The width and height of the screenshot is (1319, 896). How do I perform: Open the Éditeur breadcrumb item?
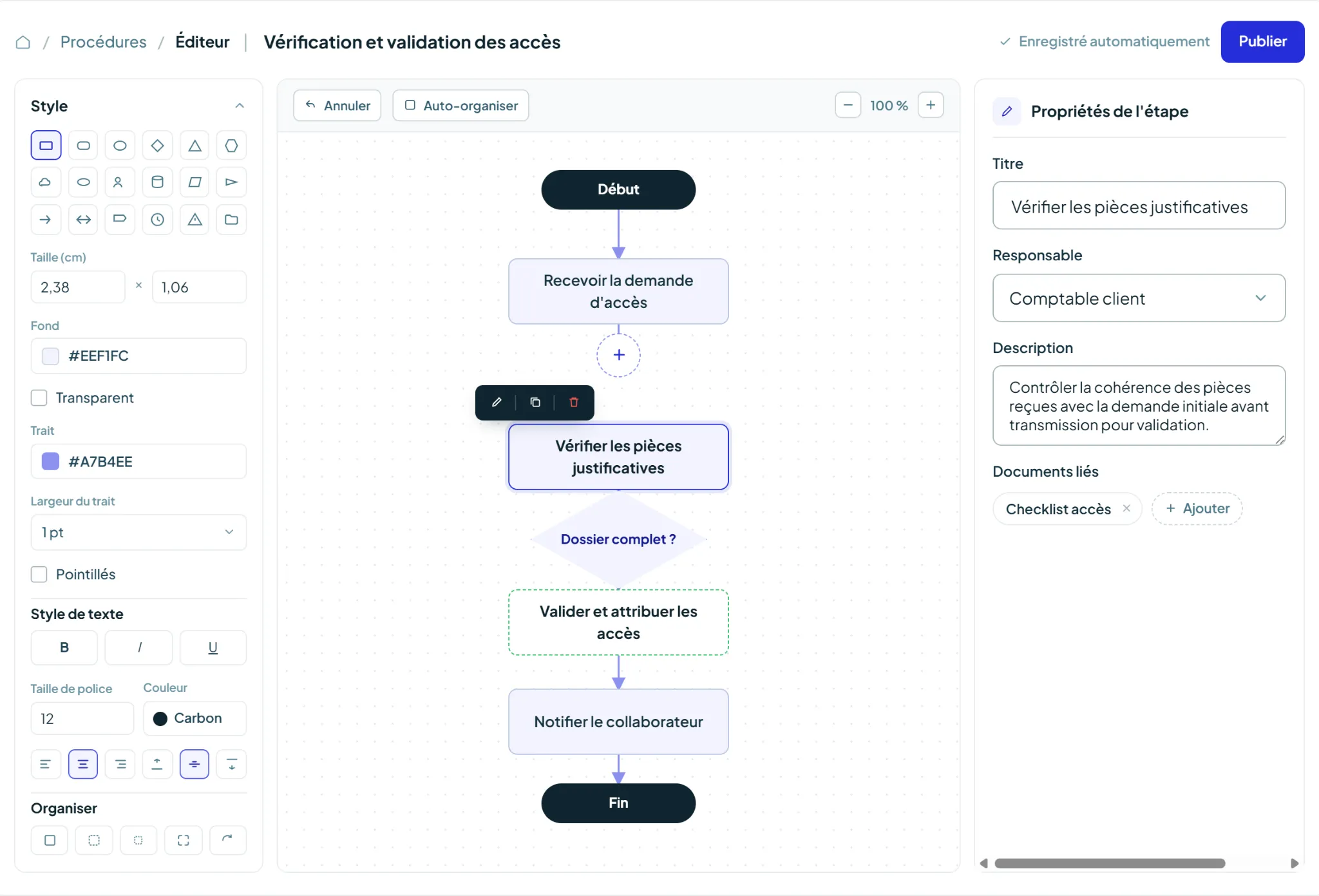point(202,42)
